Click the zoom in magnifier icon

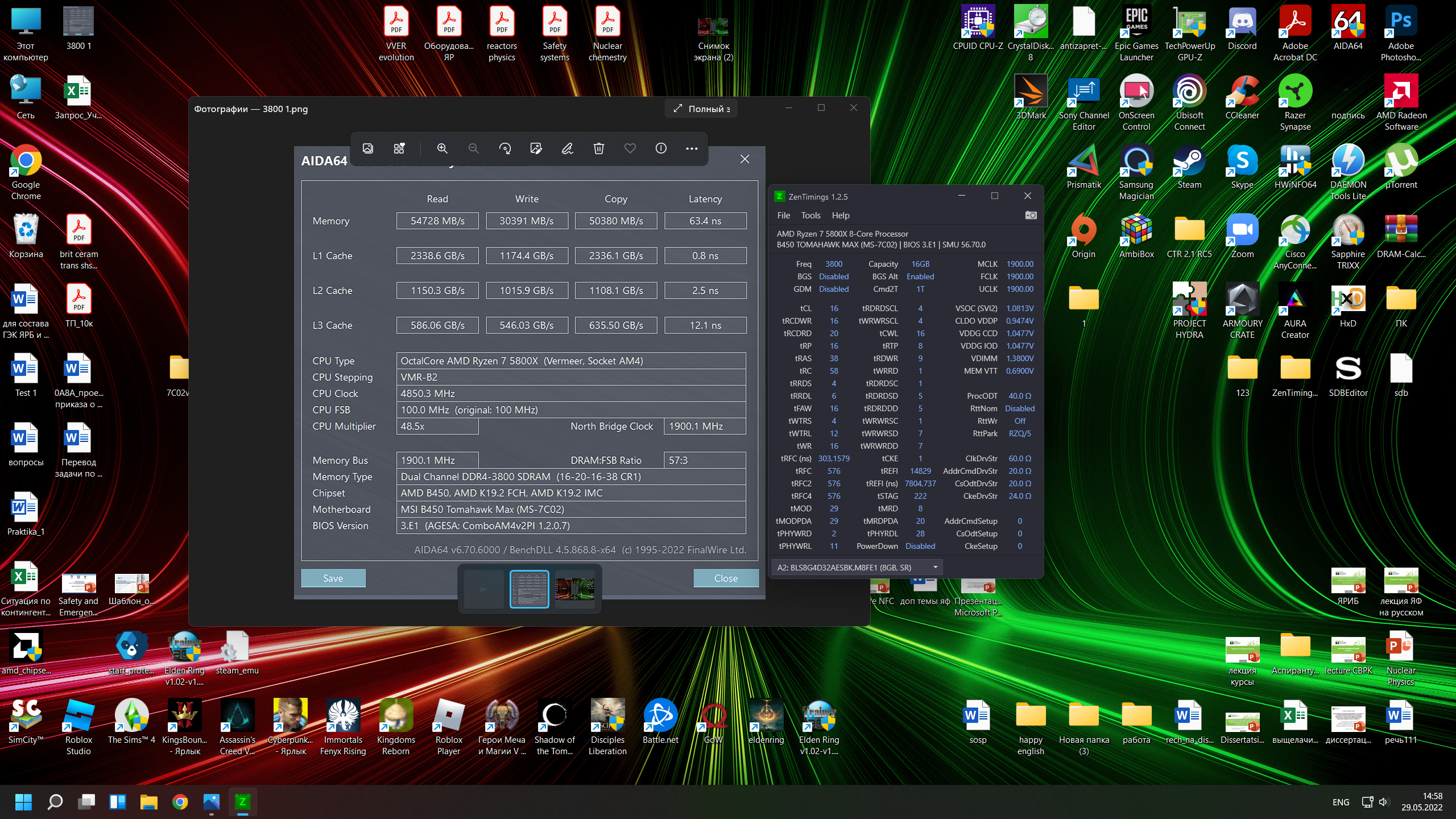[442, 148]
